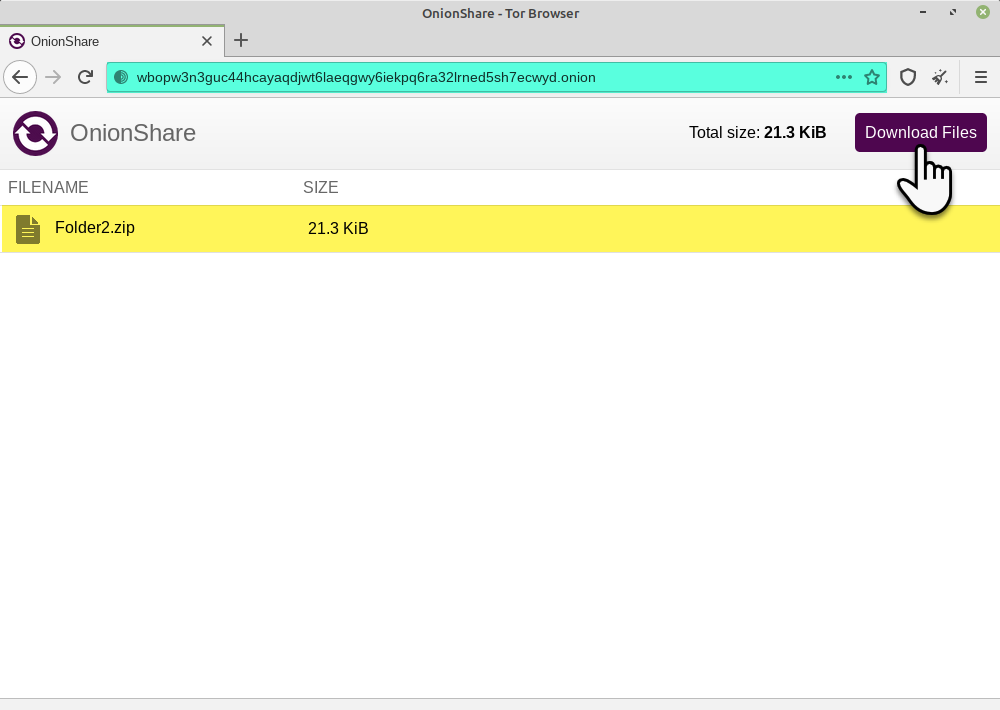
Task: Maximize the Tor Browser window
Action: [x=953, y=12]
